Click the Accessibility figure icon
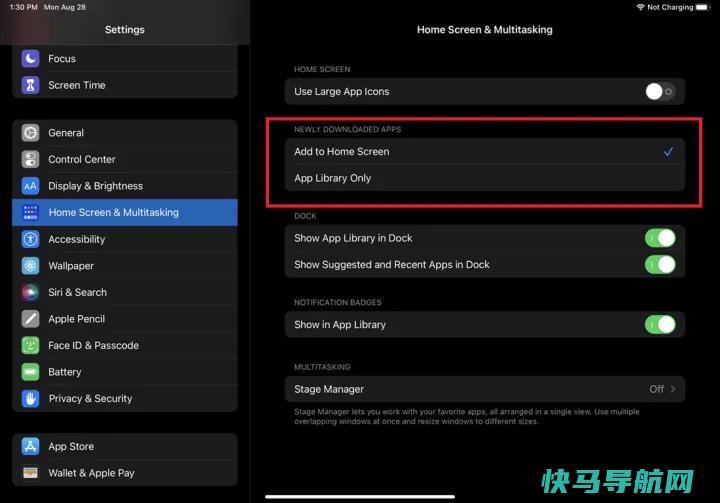The width and height of the screenshot is (720, 503). (30, 239)
